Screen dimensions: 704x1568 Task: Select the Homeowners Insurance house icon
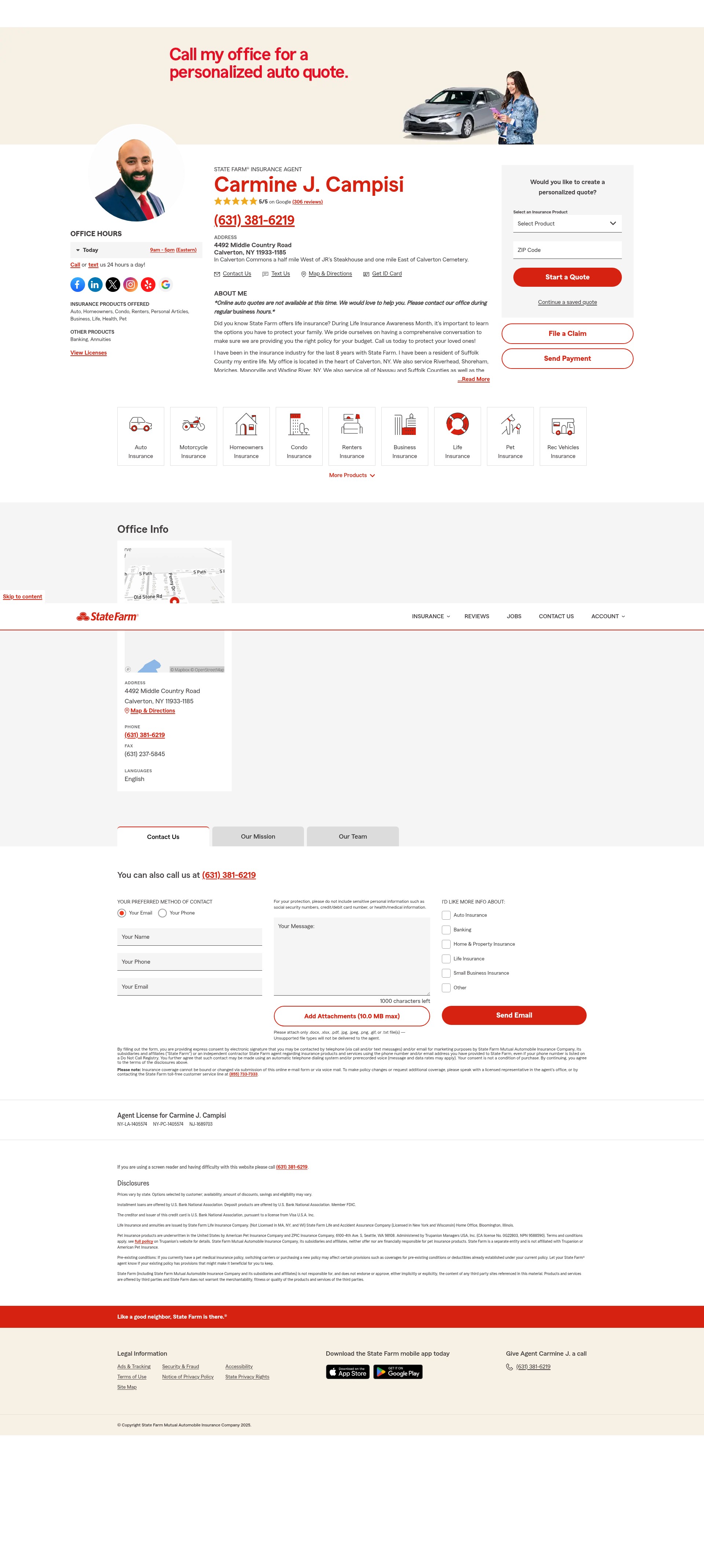pyautogui.click(x=246, y=424)
